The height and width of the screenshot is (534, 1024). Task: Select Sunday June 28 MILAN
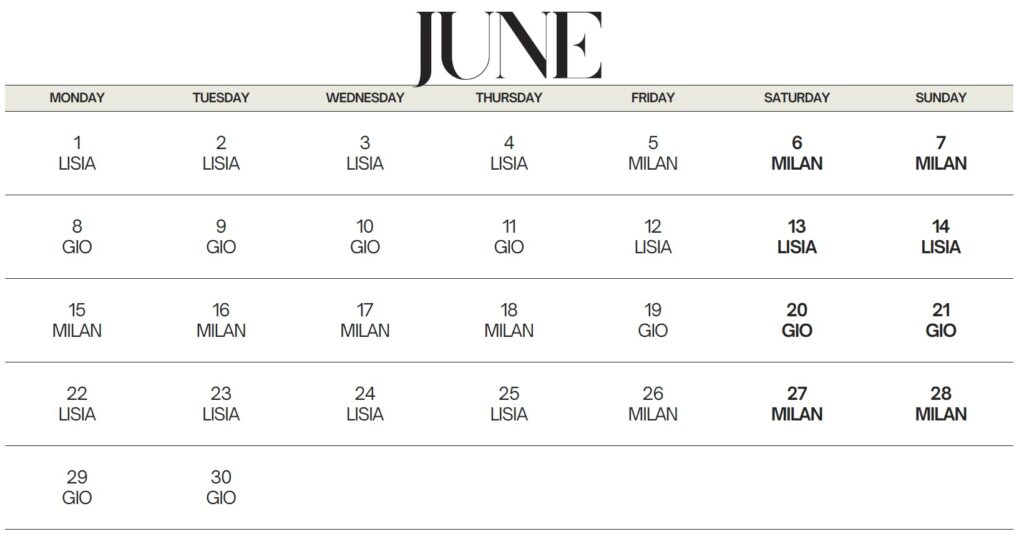(x=941, y=404)
